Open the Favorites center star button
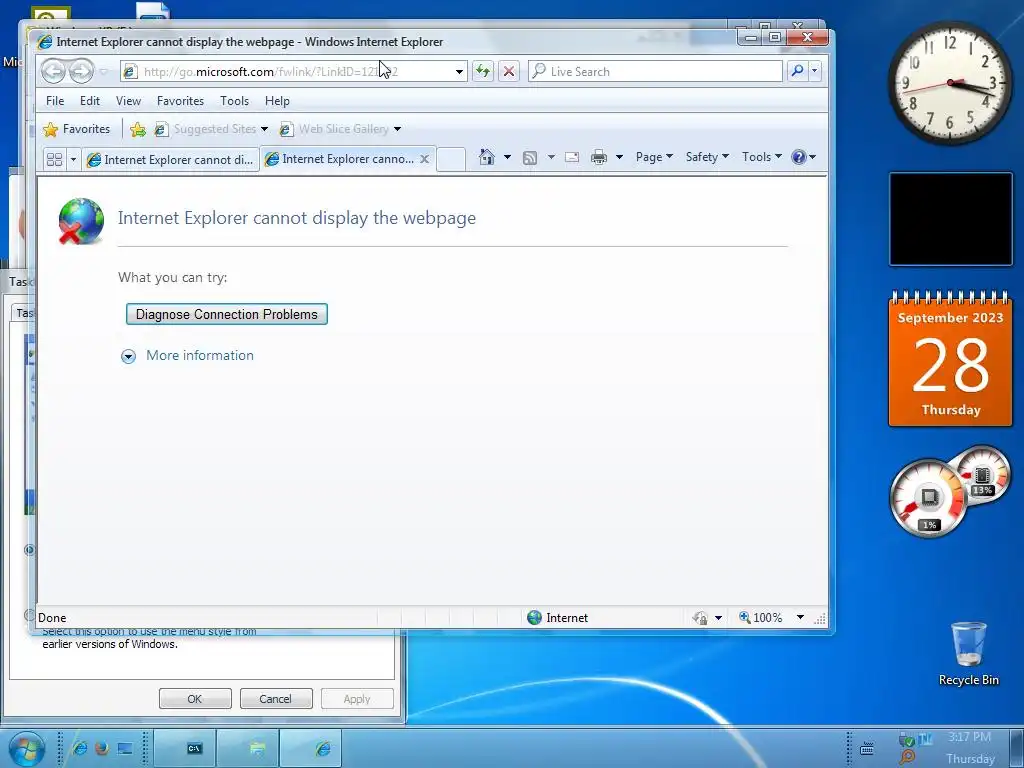This screenshot has width=1024, height=768. click(x=76, y=129)
